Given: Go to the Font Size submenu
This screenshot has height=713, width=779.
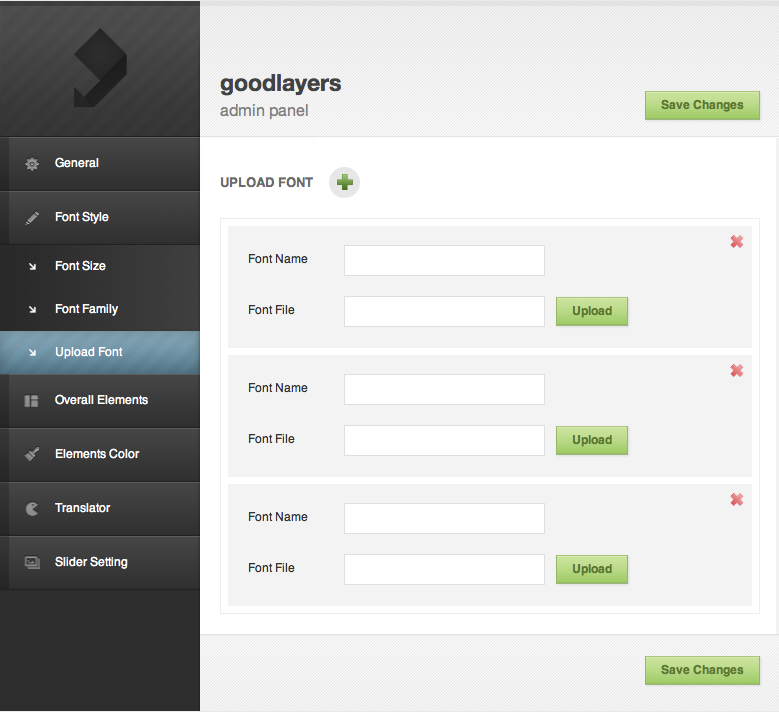Looking at the screenshot, I should point(80,266).
